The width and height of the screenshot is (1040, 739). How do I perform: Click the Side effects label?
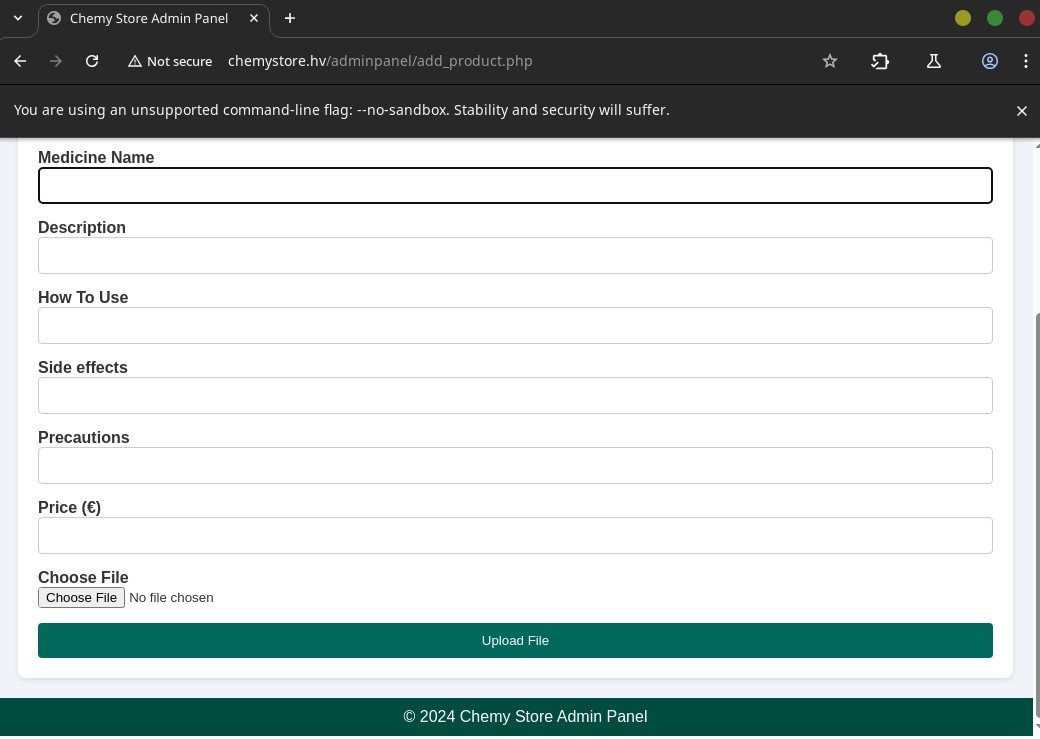pos(83,368)
